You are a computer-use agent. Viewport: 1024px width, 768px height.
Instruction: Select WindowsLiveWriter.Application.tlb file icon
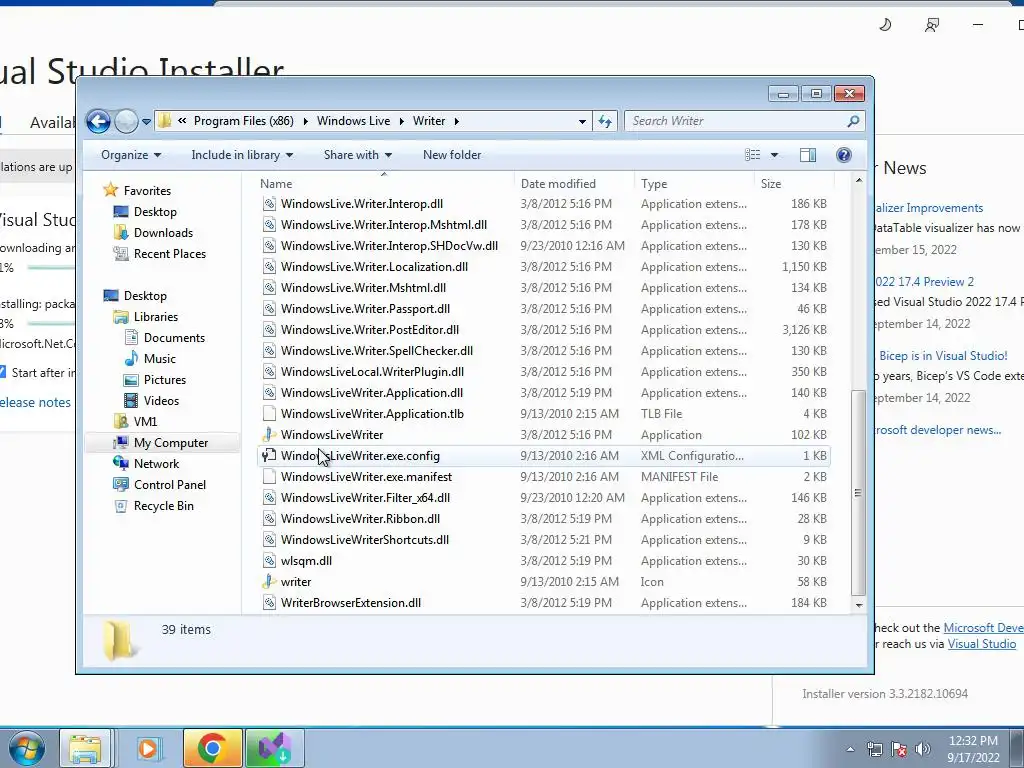pyautogui.click(x=269, y=413)
